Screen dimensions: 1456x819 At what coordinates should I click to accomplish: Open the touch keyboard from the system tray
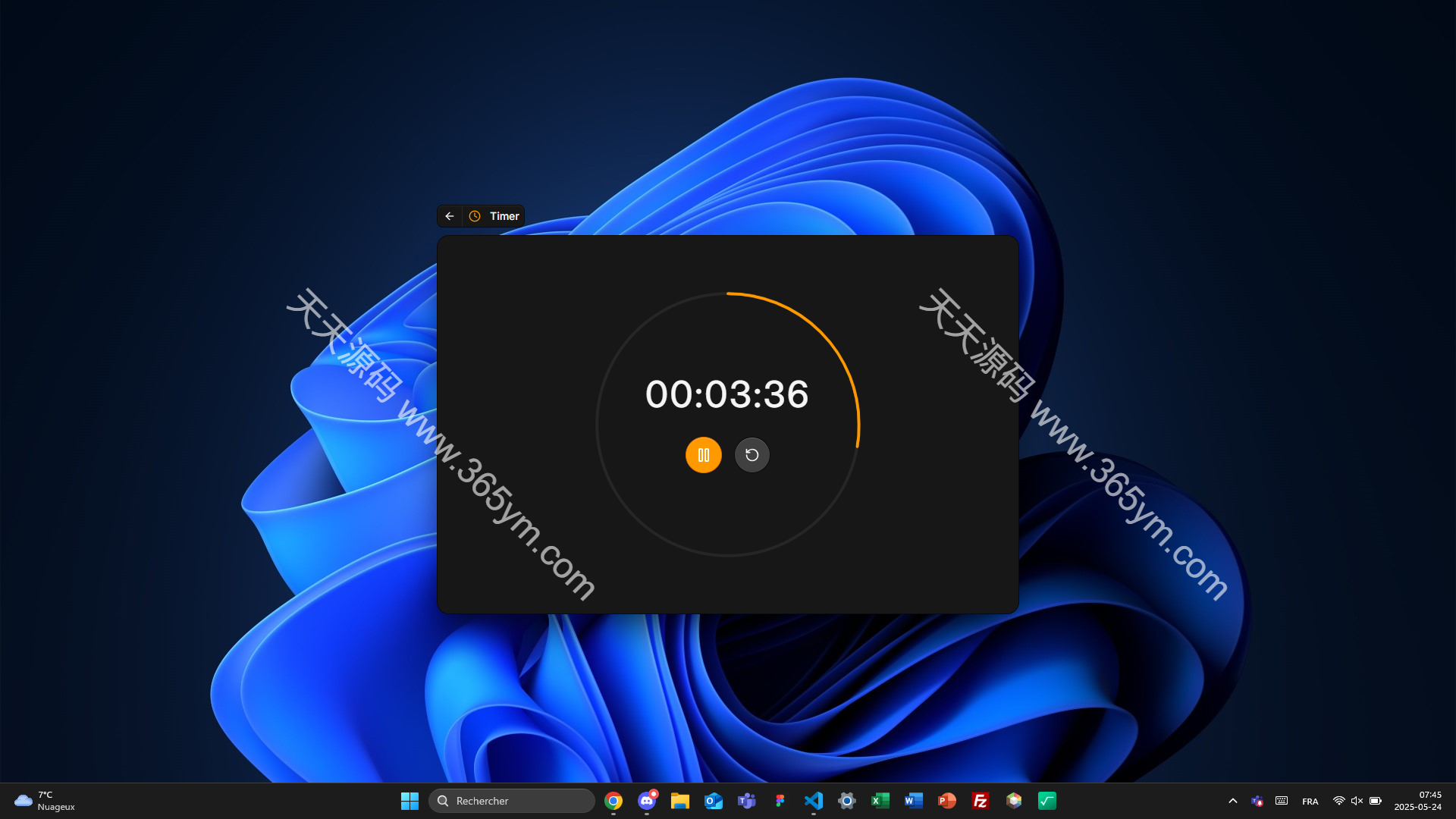pos(1282,800)
